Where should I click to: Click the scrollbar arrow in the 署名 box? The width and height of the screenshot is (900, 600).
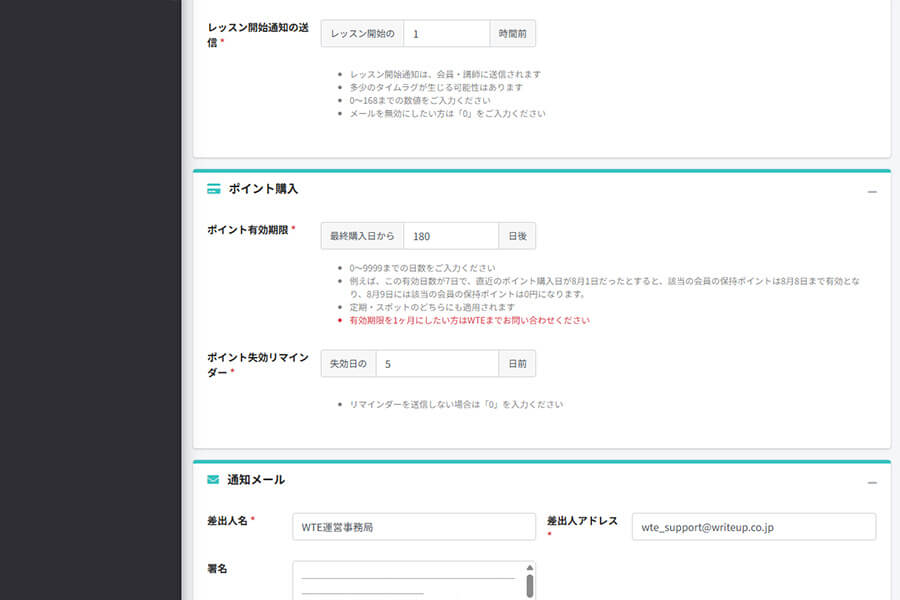(527, 570)
